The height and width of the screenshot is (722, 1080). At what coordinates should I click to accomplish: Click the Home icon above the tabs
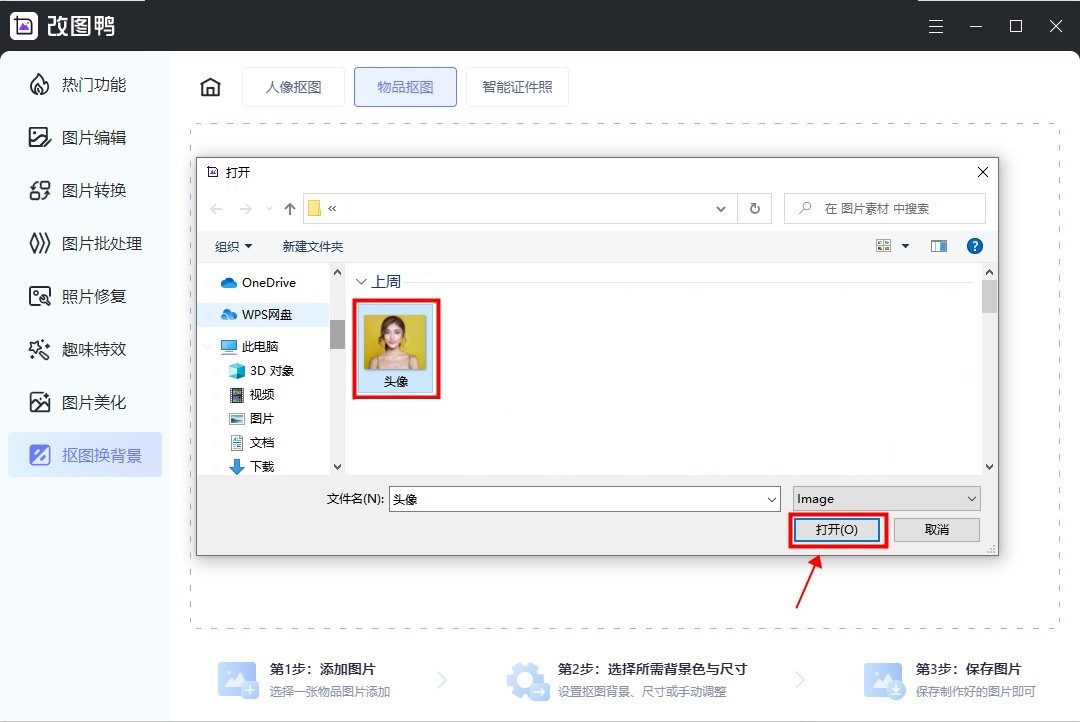tap(210, 86)
